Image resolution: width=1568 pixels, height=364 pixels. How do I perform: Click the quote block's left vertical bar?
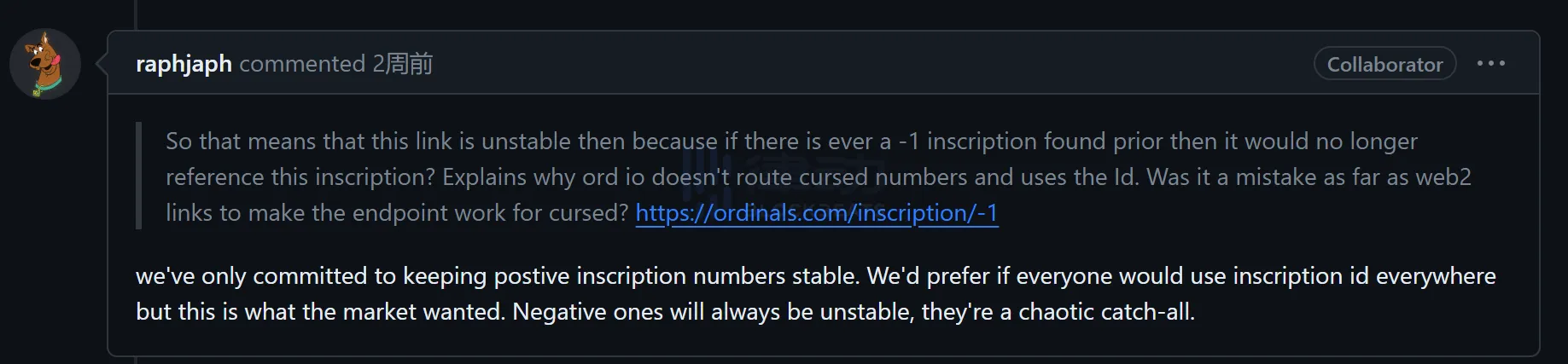pos(138,176)
